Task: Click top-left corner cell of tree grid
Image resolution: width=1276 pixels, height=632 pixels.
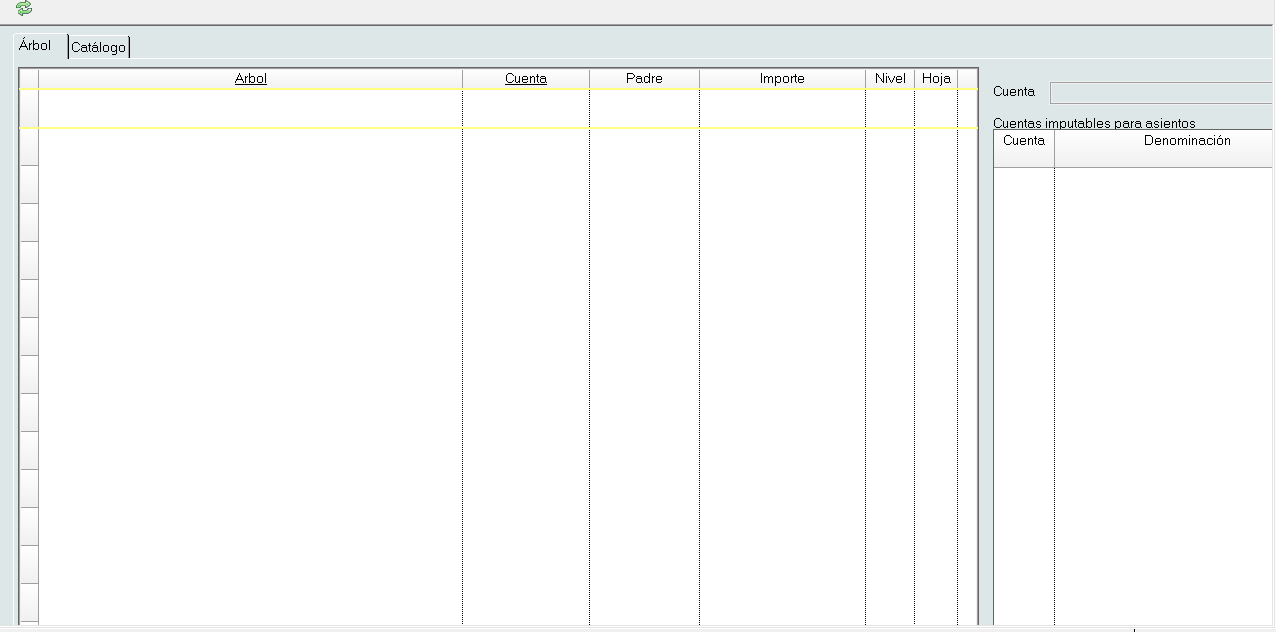Action: coord(29,78)
